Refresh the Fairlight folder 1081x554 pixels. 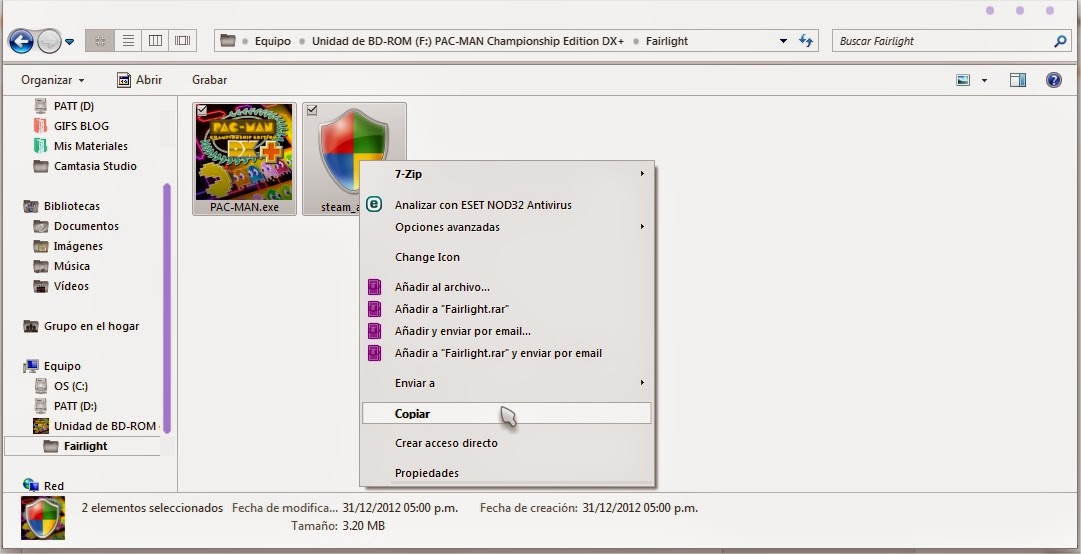806,41
